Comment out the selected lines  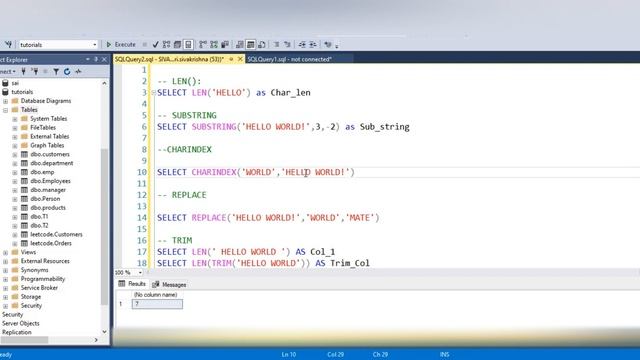(x=276, y=44)
